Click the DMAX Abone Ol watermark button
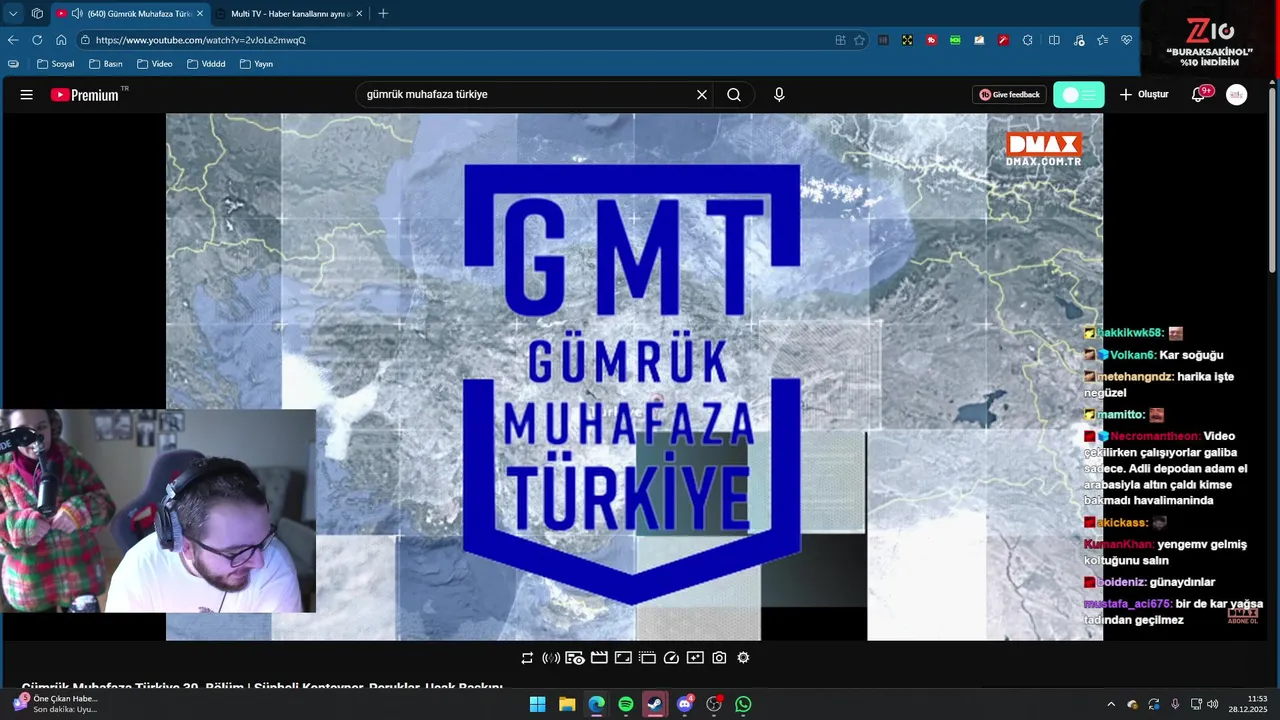The image size is (1280, 720). [x=1243, y=616]
